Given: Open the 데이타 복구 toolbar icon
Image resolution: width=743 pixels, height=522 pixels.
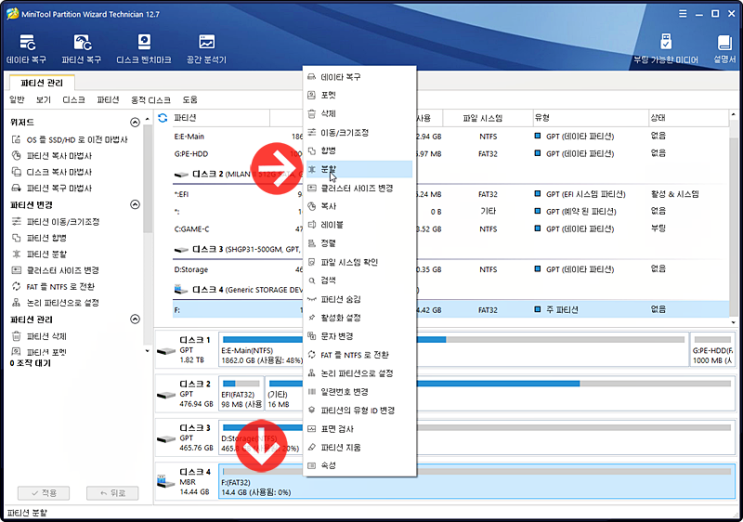Looking at the screenshot, I should pos(27,49).
